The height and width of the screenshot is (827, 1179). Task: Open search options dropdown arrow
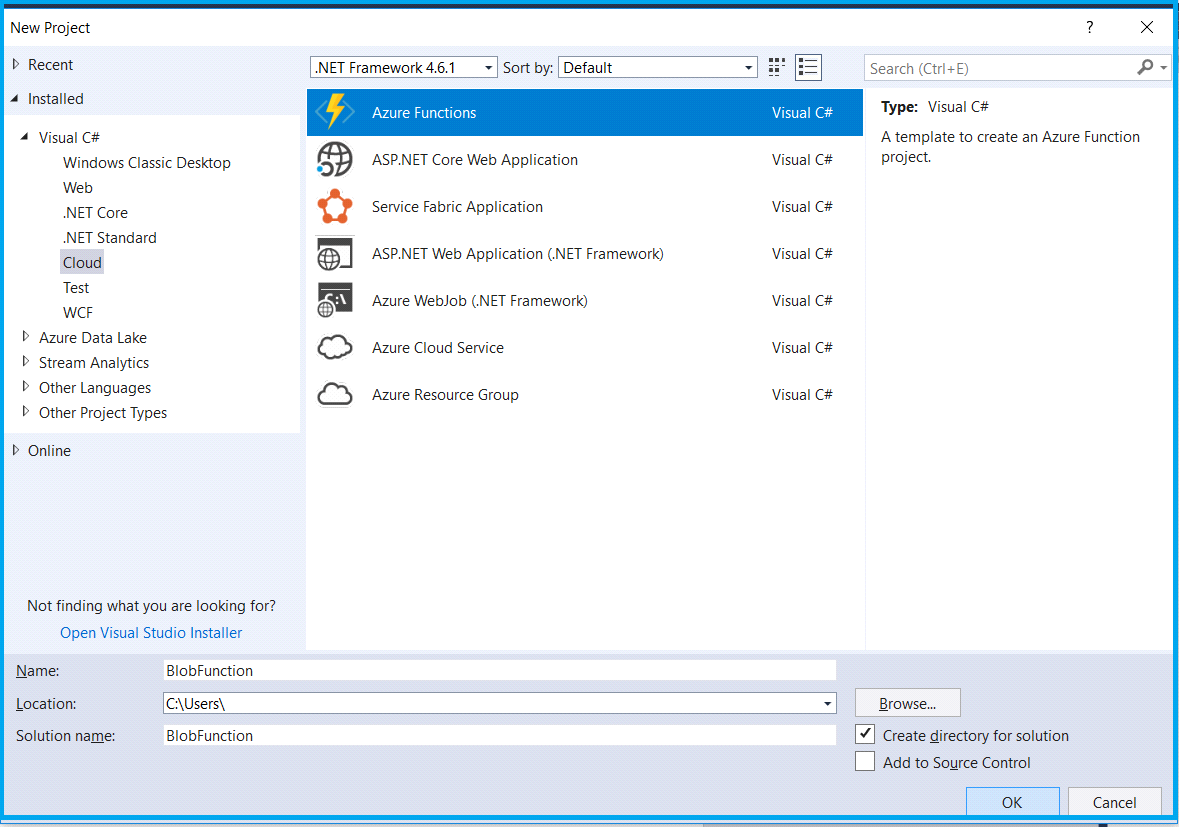1163,68
